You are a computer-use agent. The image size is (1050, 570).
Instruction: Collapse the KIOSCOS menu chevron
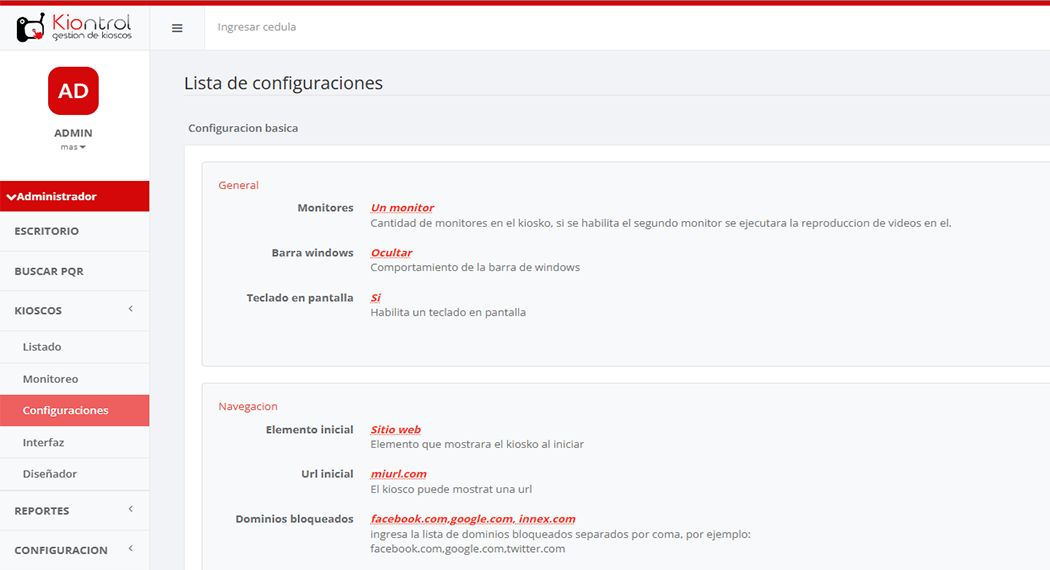click(130, 310)
